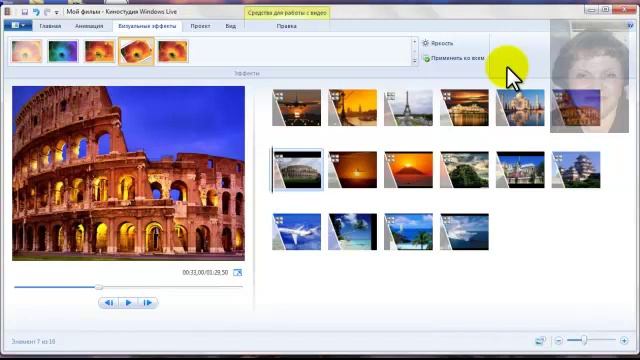Apply the pale faded flower effect
The image size is (640, 360).
[x=27, y=51]
